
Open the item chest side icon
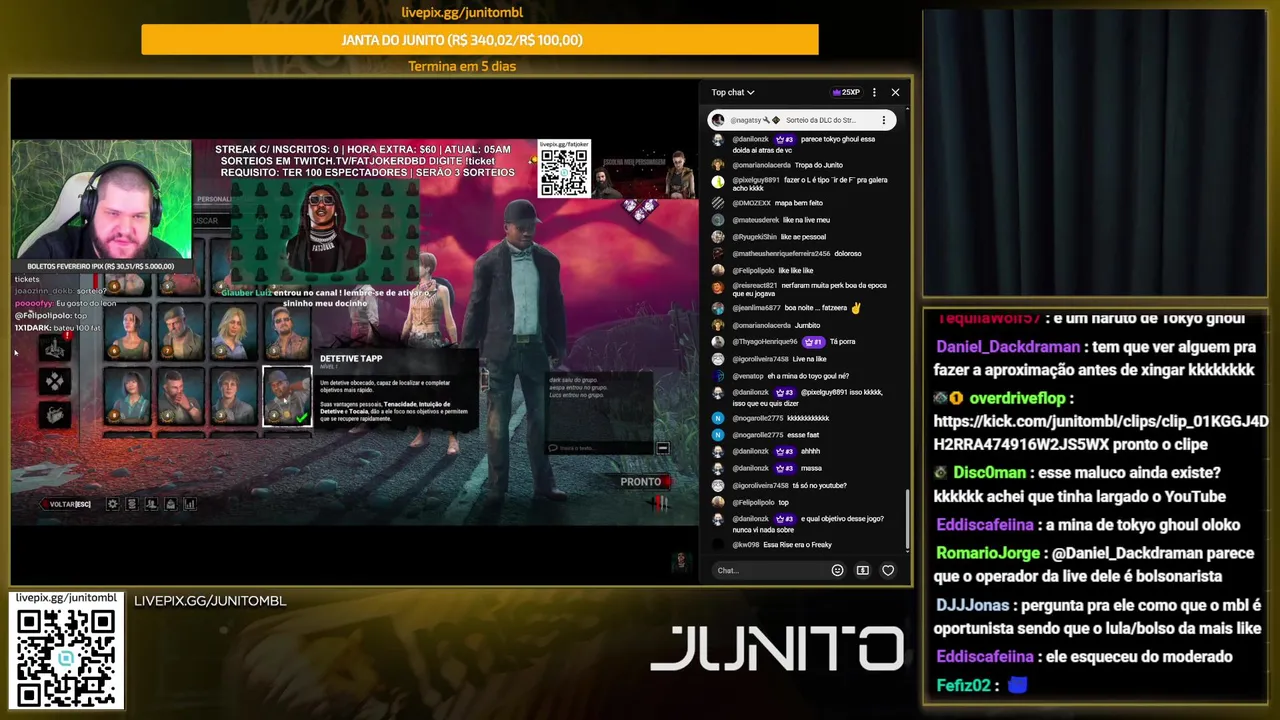55,414
